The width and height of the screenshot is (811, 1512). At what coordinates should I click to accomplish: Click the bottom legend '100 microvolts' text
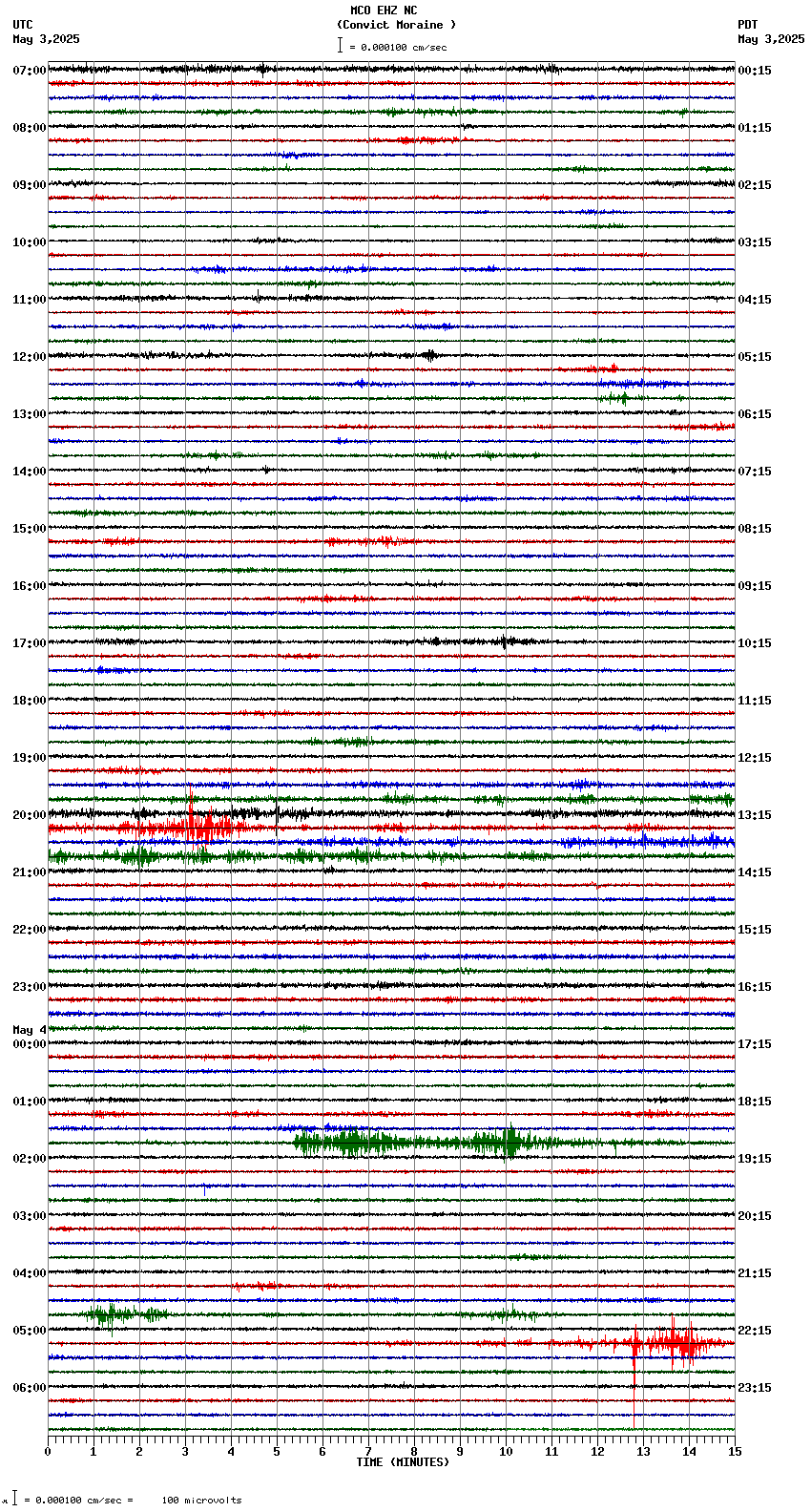point(201,1501)
